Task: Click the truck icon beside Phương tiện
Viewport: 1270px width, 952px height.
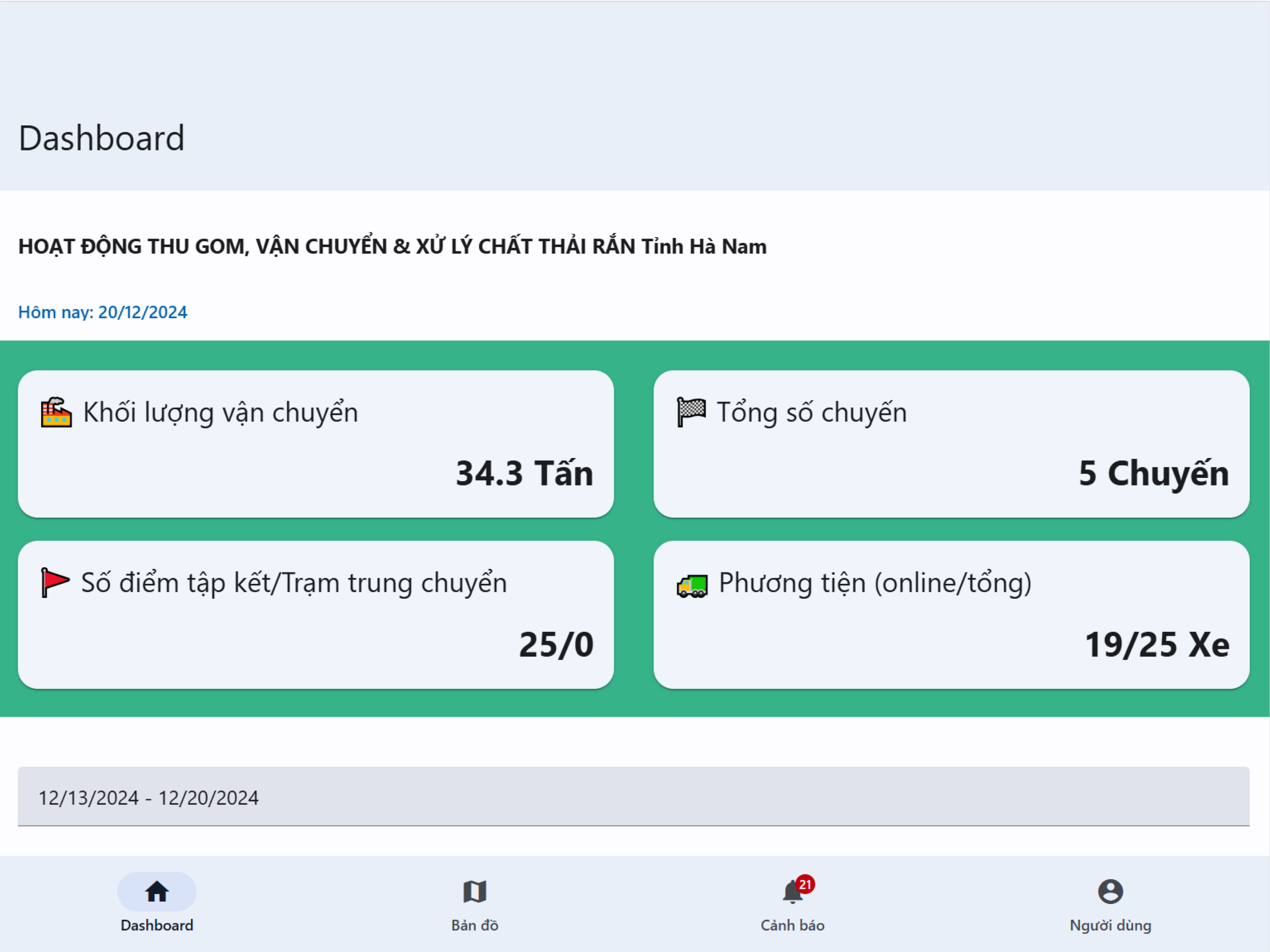Action: click(692, 586)
